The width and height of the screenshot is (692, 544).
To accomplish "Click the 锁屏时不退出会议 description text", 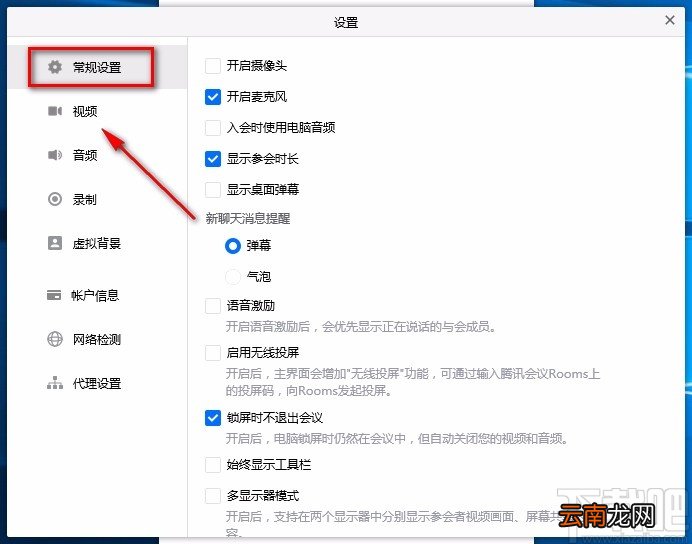I will [397, 438].
